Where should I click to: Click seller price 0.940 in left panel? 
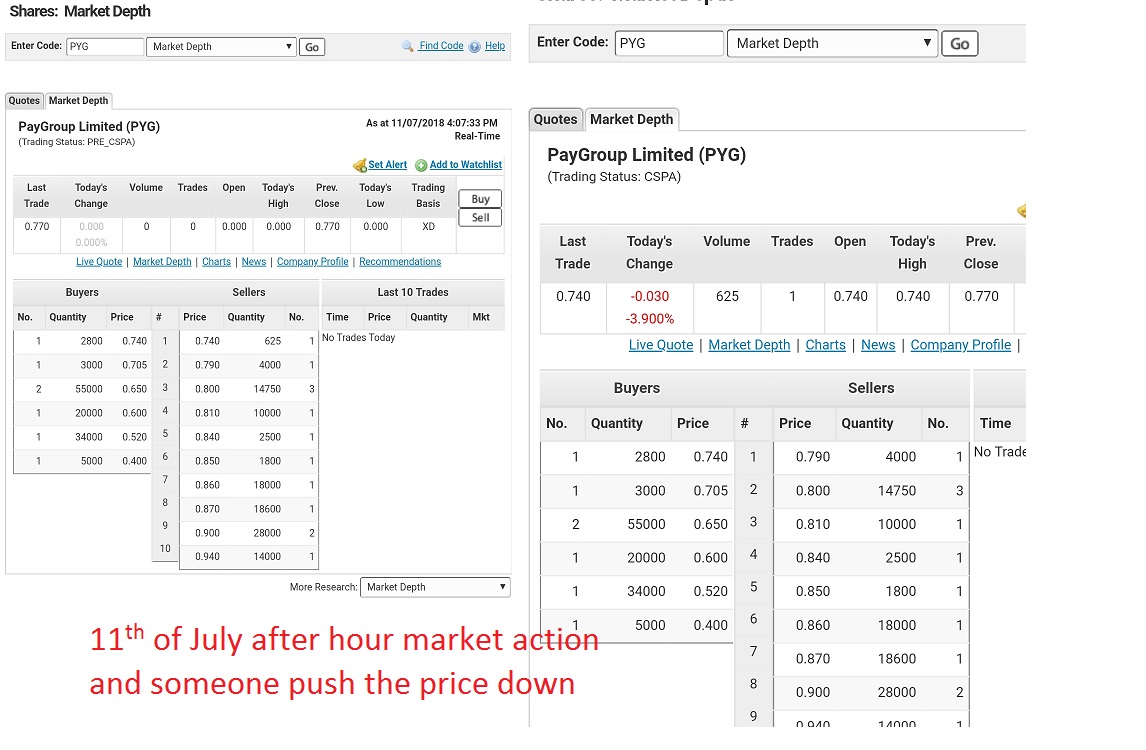(208, 556)
